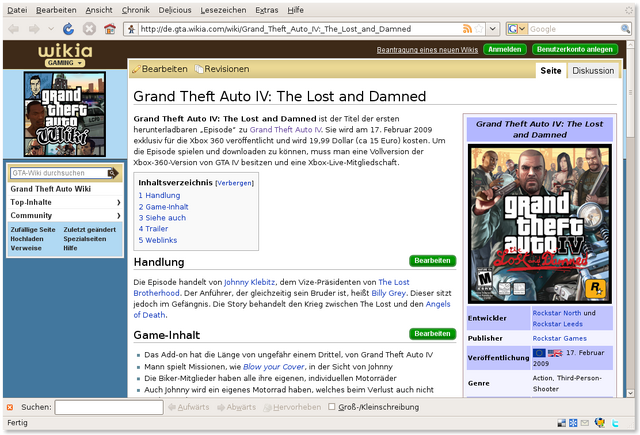
Task: Open recent pages history dropdown arrow
Action: (x=51, y=29)
